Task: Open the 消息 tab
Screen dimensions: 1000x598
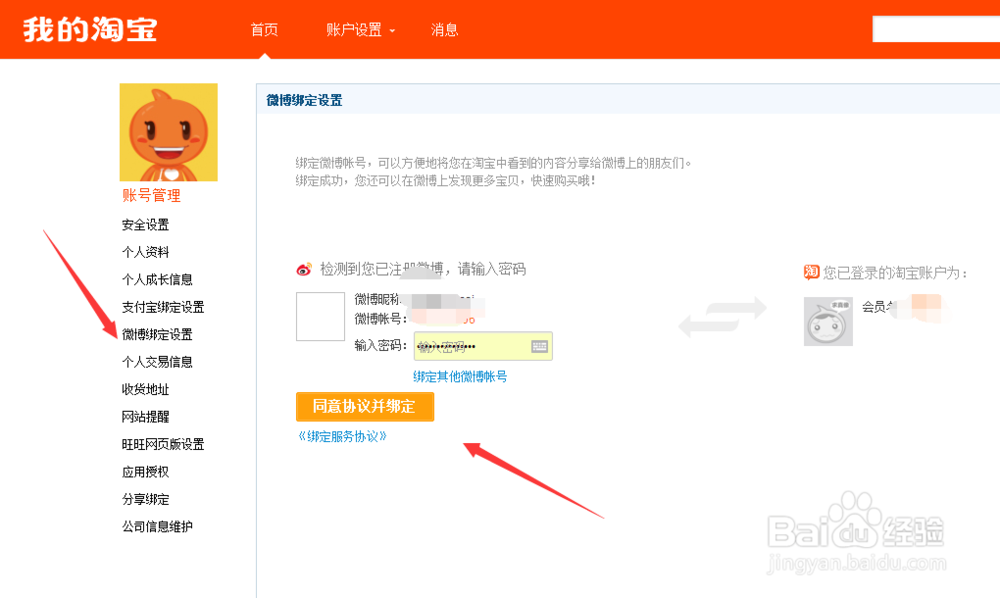Action: pos(445,29)
